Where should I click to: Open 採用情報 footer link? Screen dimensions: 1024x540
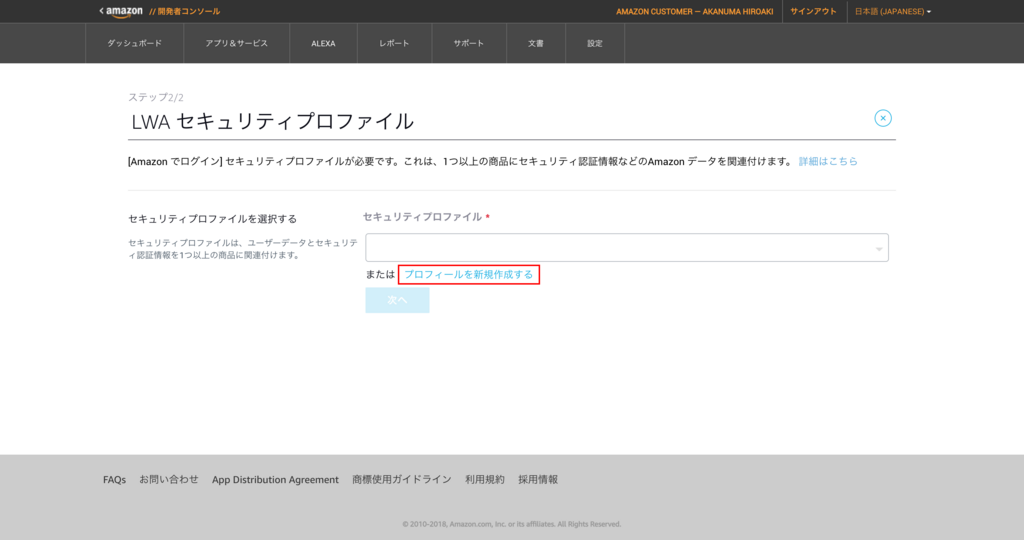(x=538, y=479)
